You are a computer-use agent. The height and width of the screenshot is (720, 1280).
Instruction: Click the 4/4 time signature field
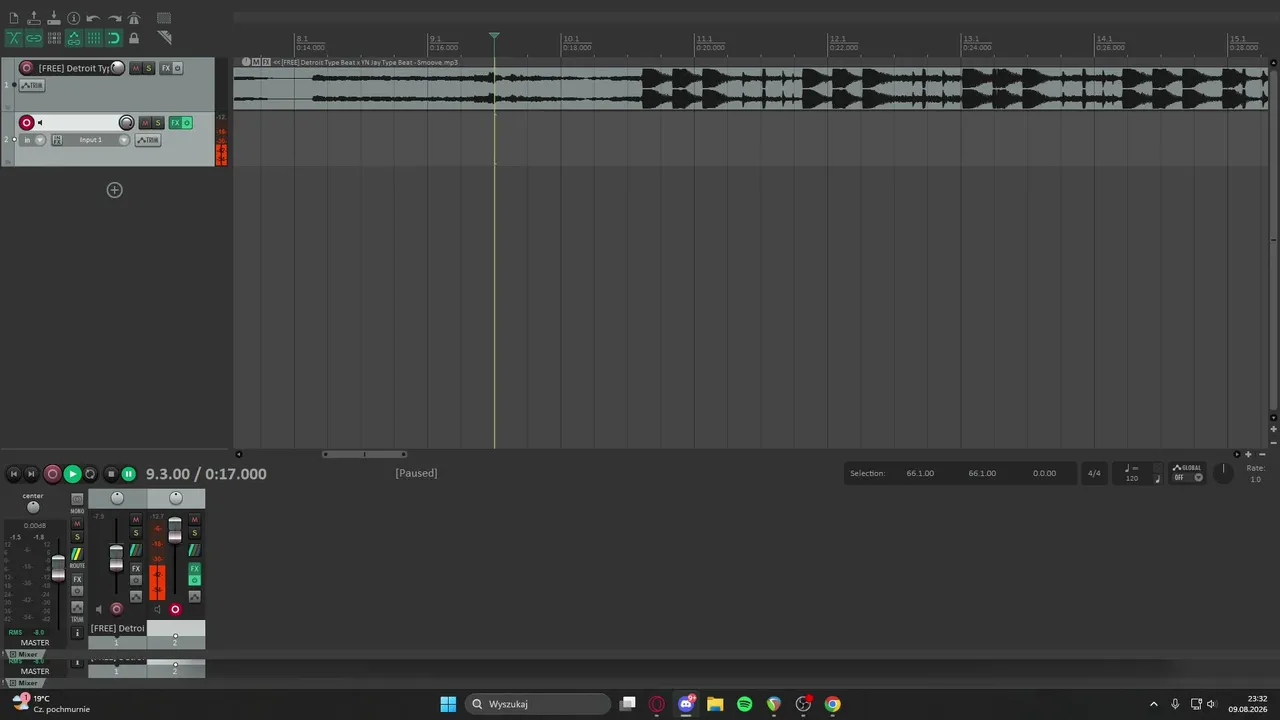tap(1094, 473)
